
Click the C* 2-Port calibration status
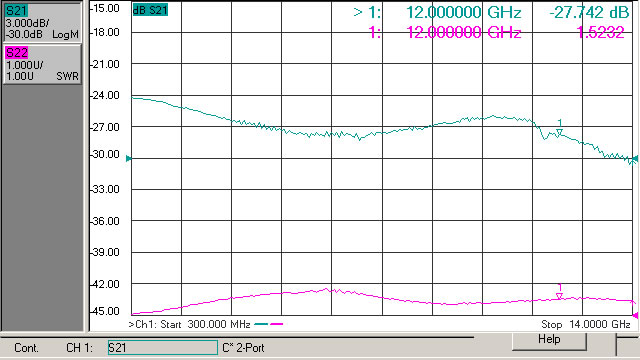click(243, 348)
